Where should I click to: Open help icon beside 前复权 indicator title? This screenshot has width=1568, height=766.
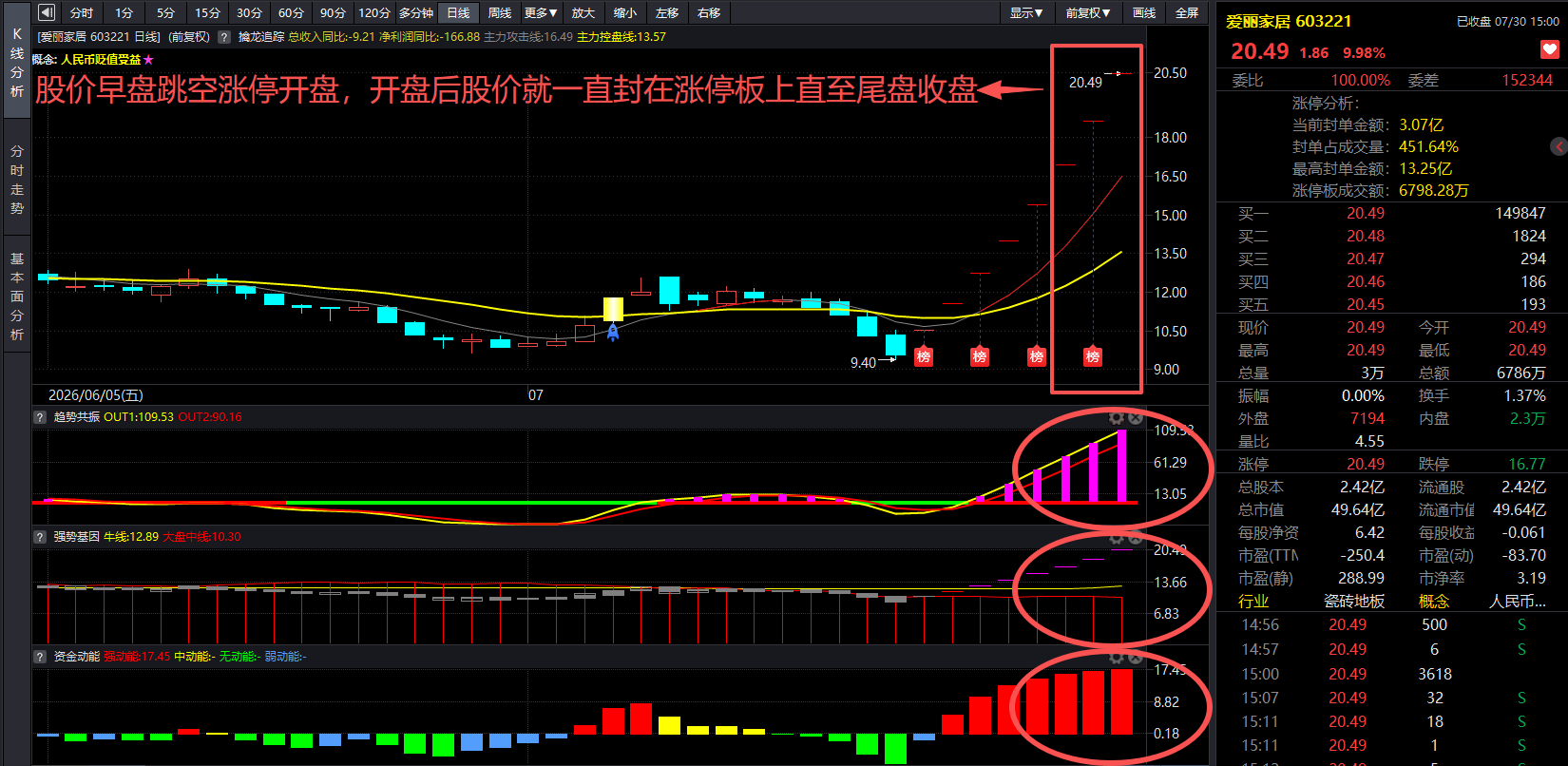(x=224, y=37)
